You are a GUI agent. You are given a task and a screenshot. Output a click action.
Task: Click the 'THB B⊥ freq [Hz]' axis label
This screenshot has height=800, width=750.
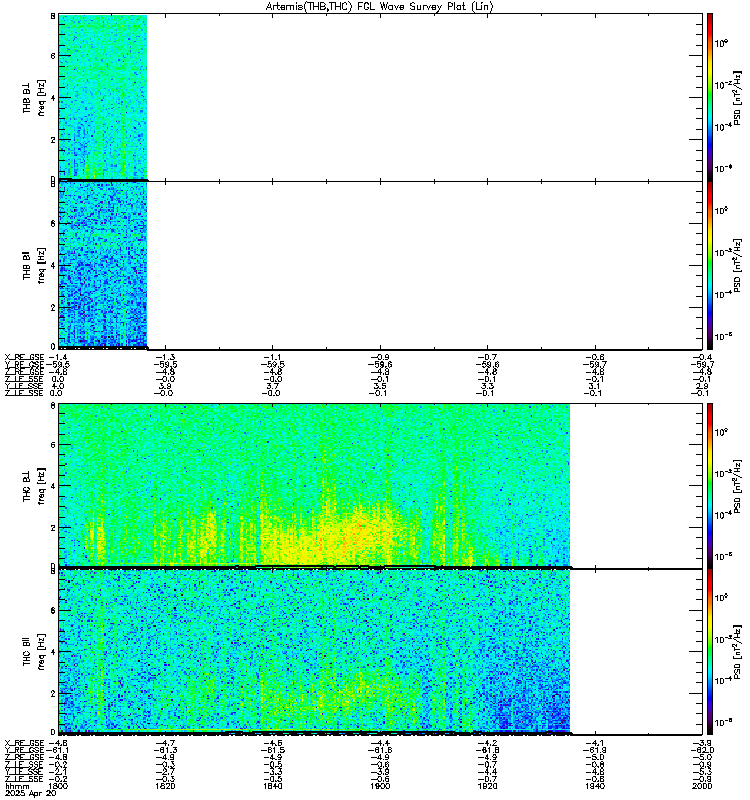point(34,97)
